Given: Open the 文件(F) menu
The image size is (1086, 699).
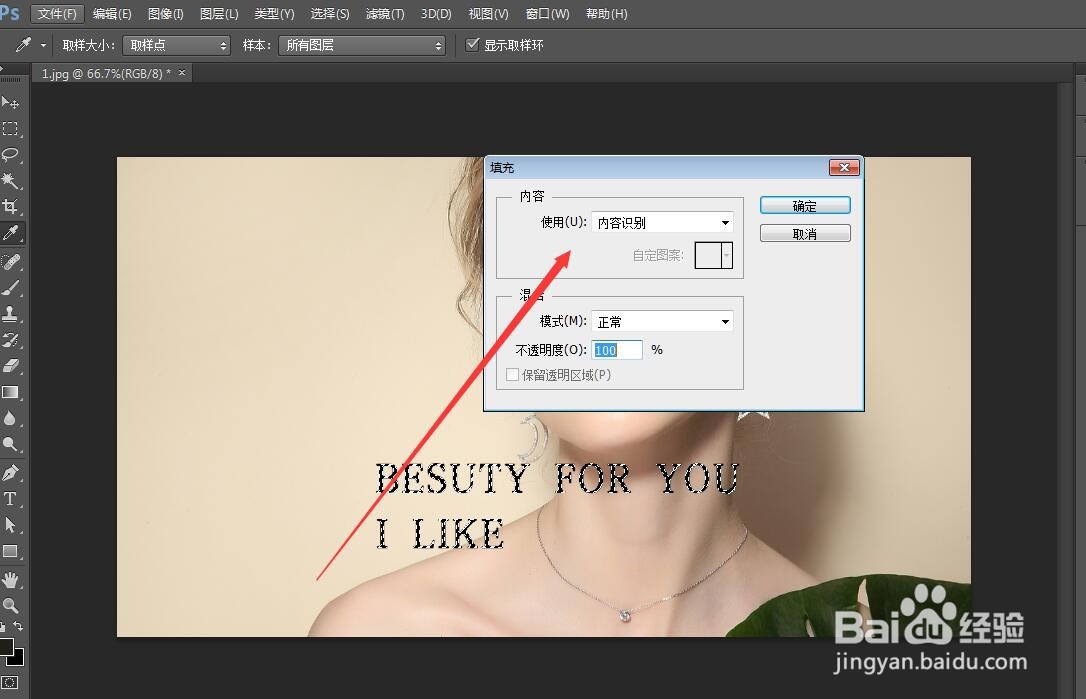Looking at the screenshot, I should click(57, 14).
